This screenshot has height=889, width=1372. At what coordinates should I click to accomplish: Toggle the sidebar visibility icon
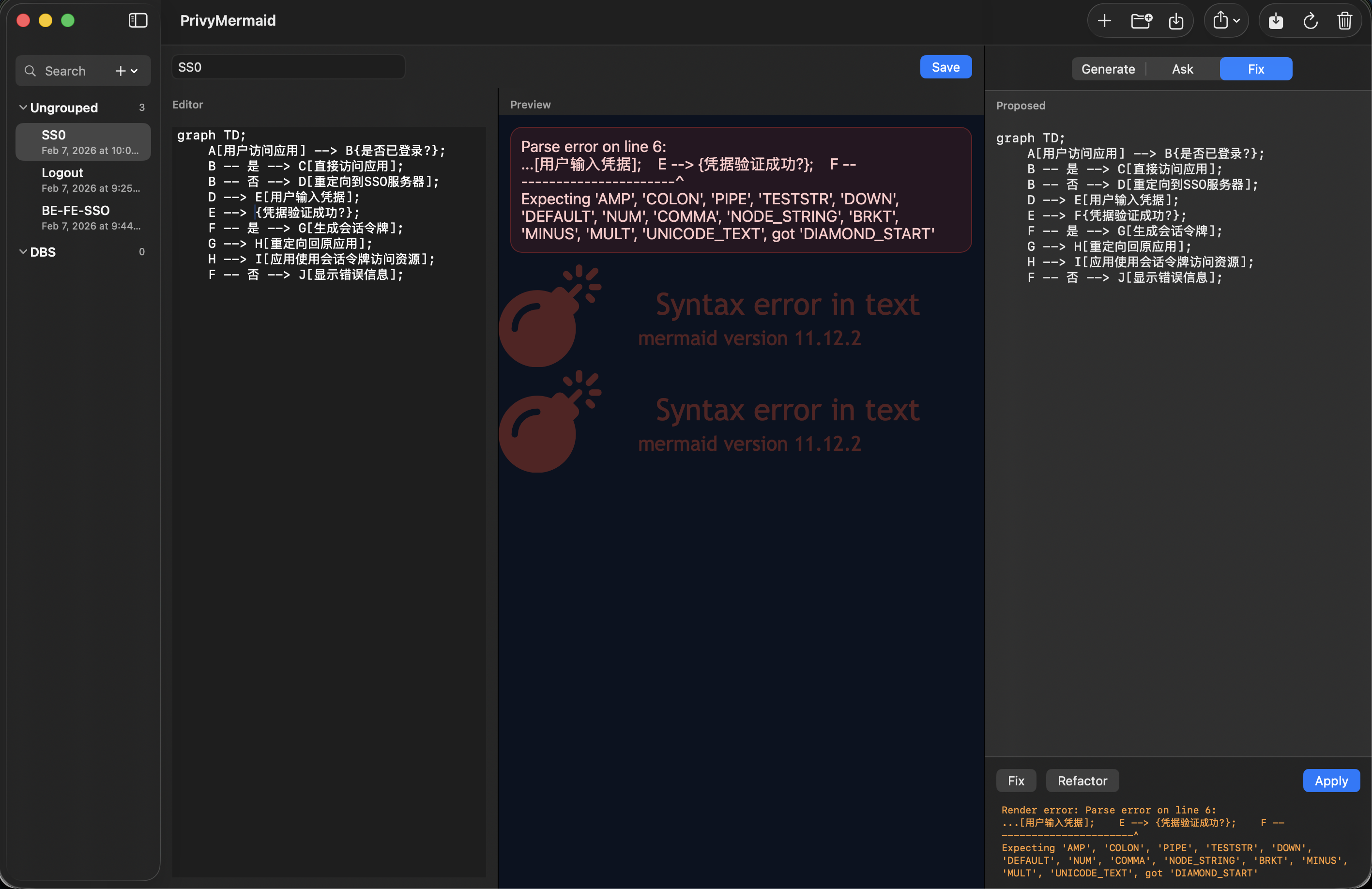138,20
